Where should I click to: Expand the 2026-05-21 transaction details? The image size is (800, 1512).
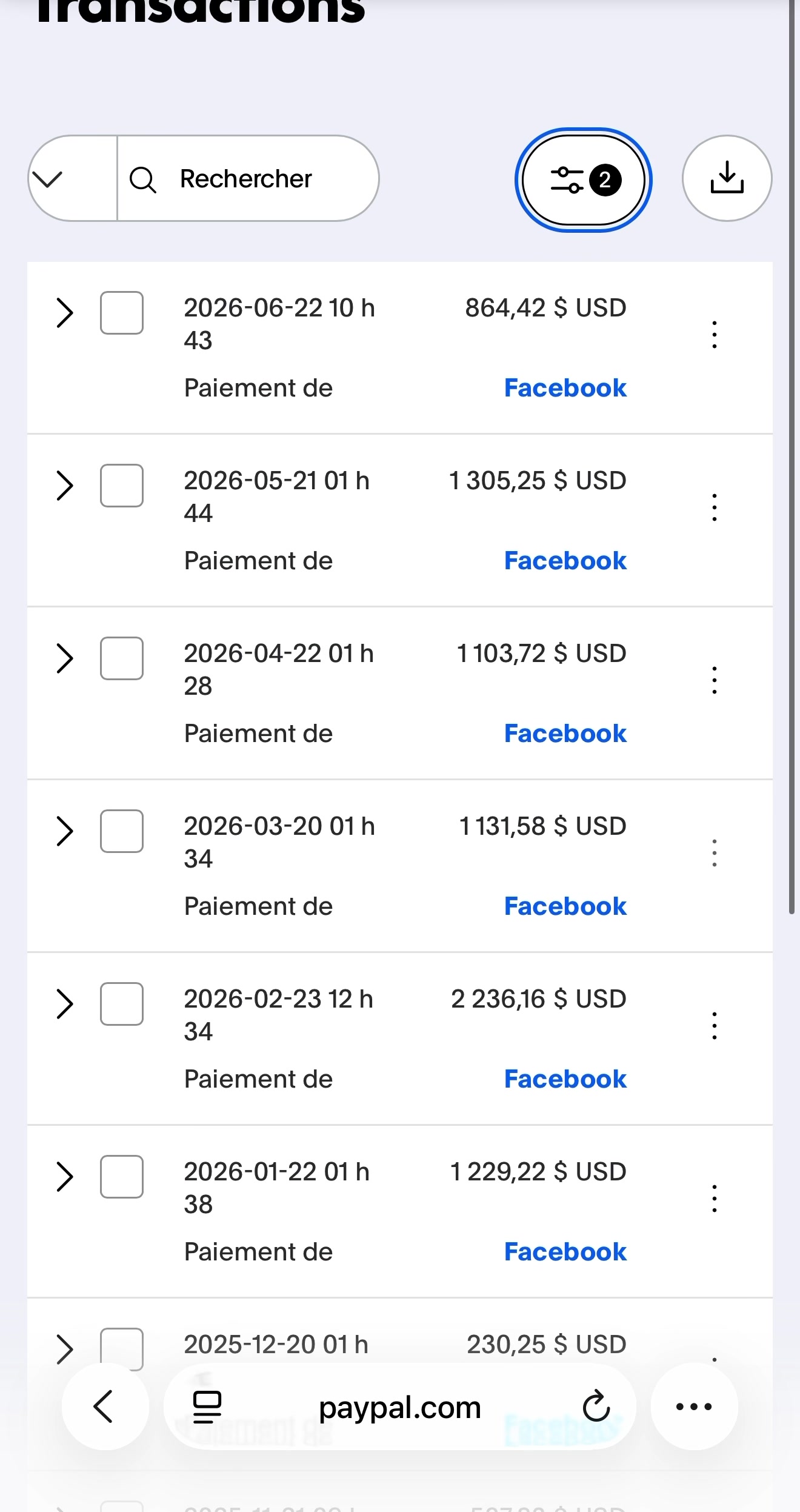point(64,486)
